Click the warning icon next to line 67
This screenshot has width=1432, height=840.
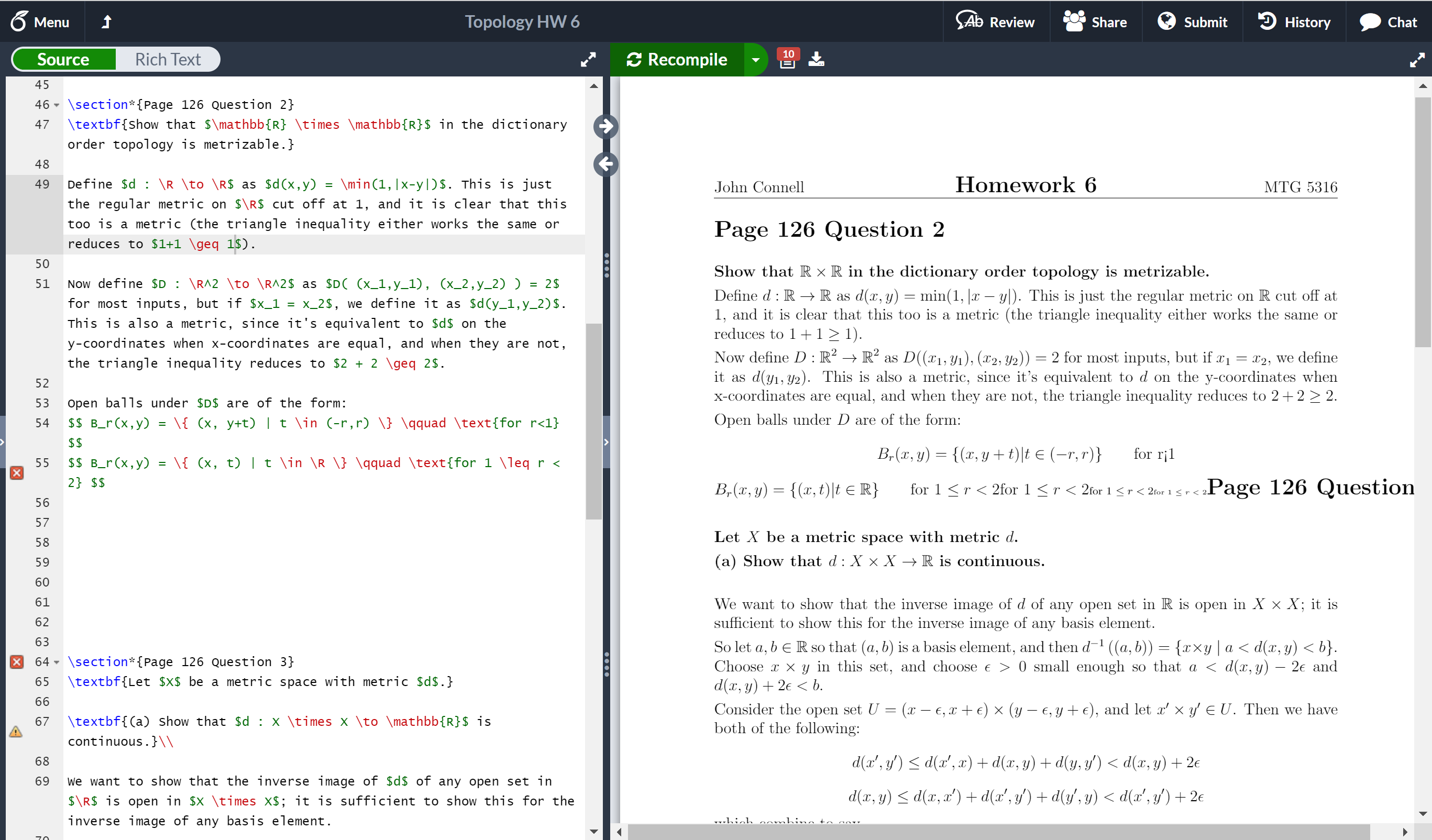click(15, 732)
